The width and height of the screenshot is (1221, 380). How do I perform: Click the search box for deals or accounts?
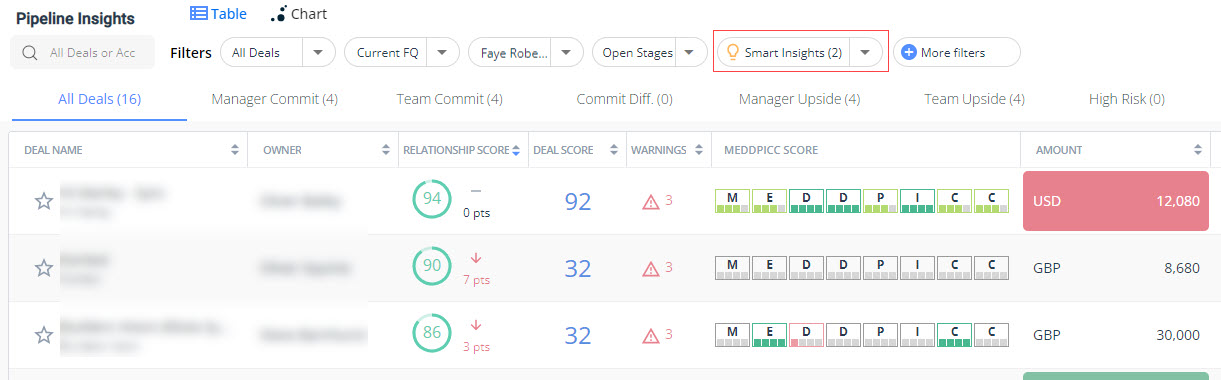[82, 53]
